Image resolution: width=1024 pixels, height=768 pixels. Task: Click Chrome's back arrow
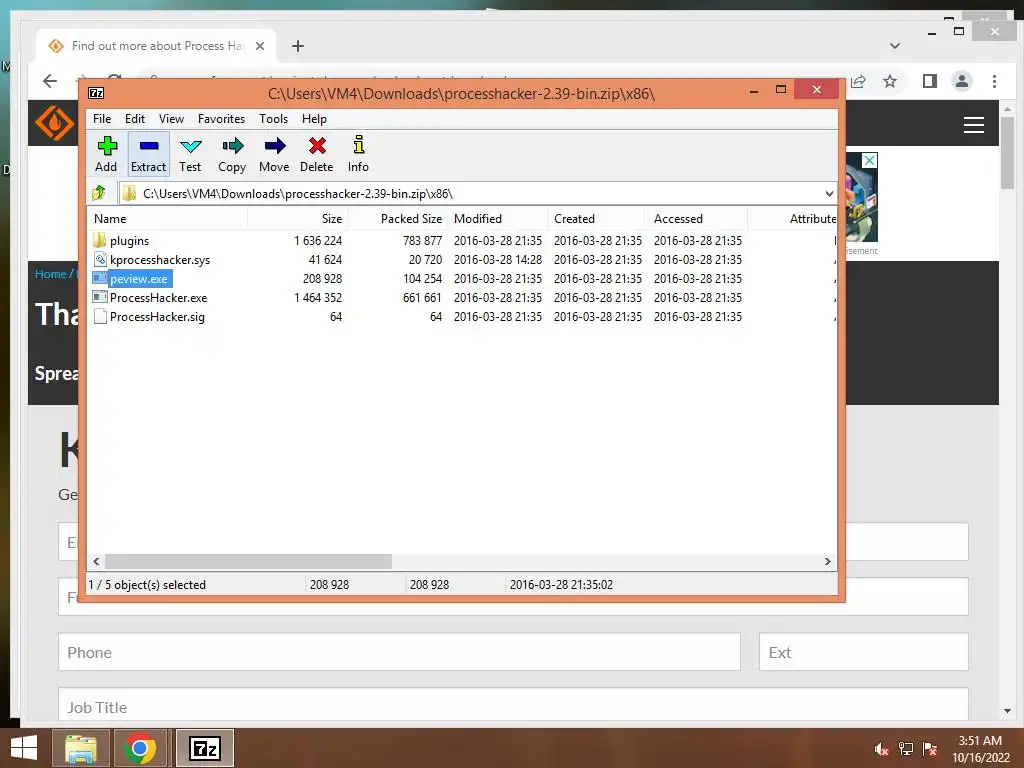click(50, 81)
